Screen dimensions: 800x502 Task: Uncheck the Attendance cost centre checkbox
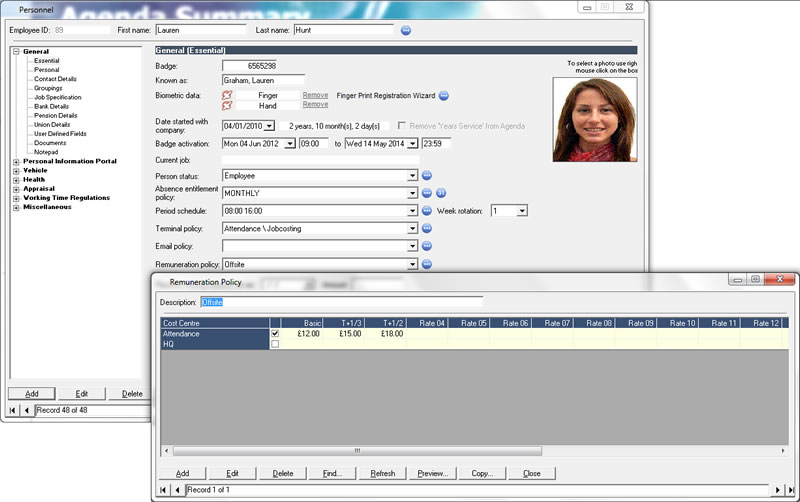tap(275, 334)
